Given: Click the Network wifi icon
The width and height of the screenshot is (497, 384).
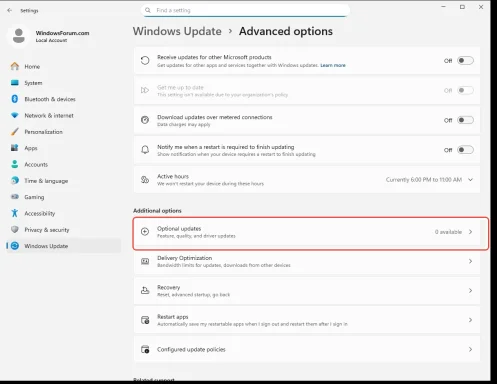Looking at the screenshot, I should (x=15, y=115).
